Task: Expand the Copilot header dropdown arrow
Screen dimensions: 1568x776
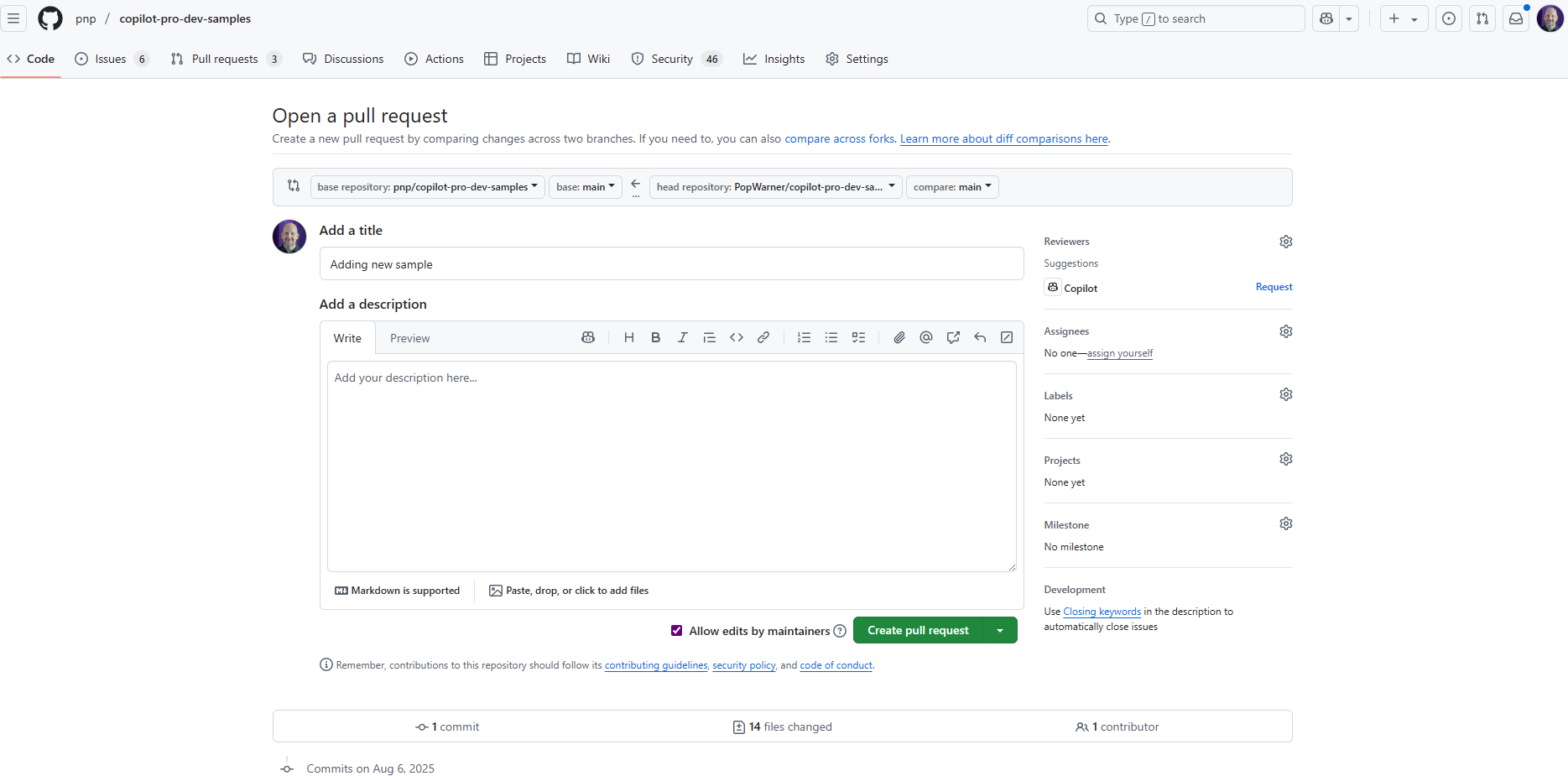Action: coord(1349,18)
